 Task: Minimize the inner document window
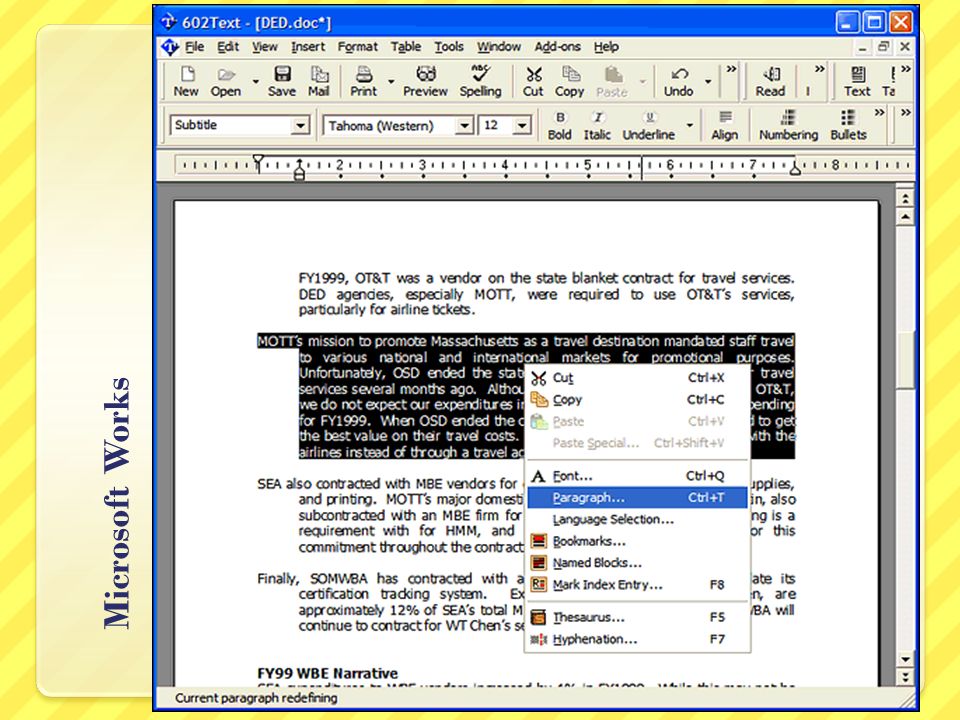(862, 47)
